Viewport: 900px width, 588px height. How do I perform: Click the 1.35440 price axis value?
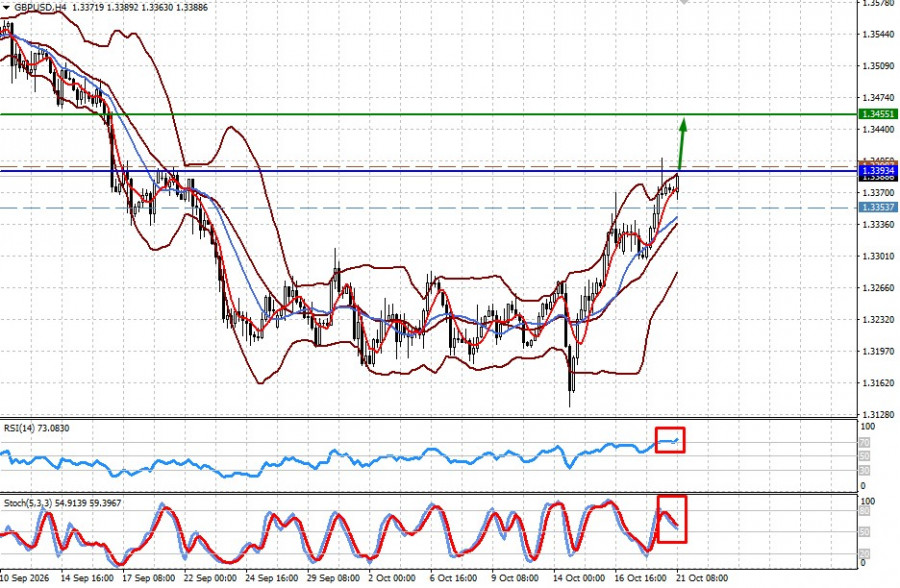878,34
